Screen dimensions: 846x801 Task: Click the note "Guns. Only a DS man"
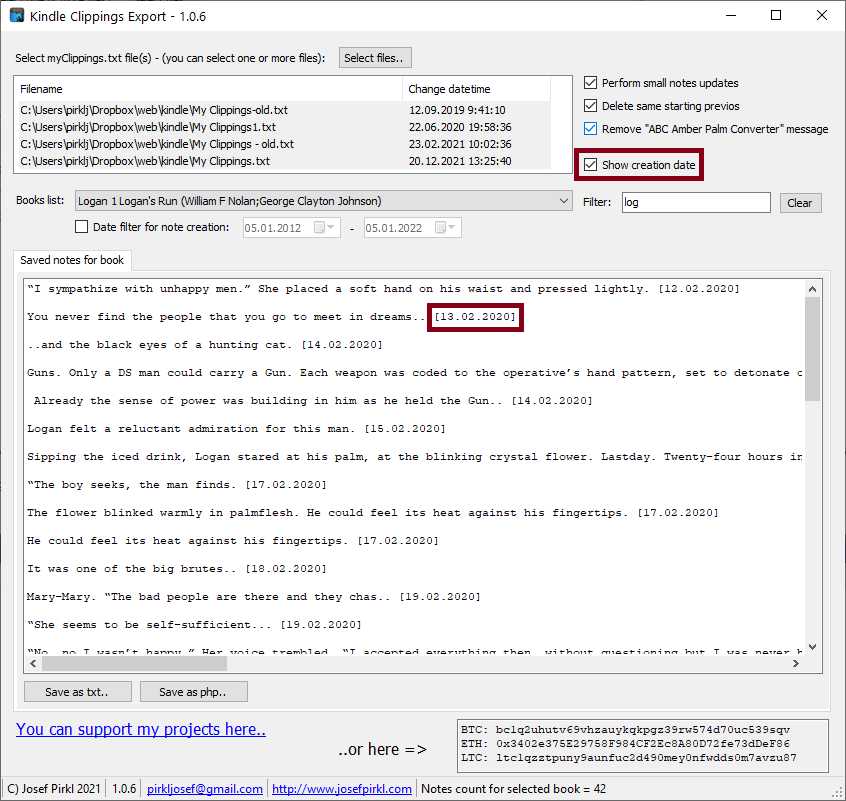(x=415, y=373)
